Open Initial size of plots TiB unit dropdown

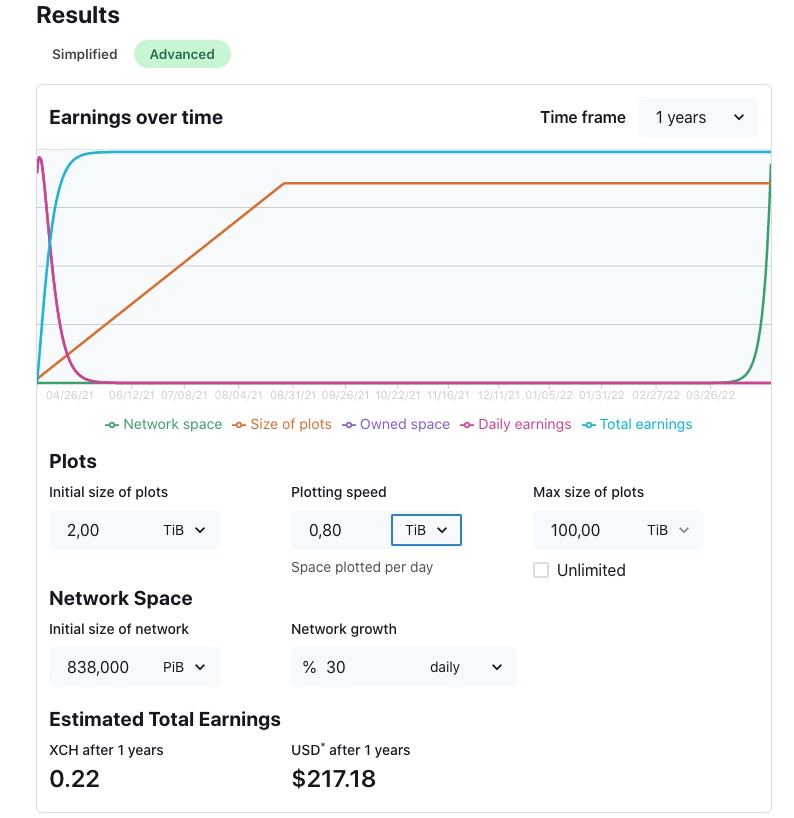(x=184, y=530)
